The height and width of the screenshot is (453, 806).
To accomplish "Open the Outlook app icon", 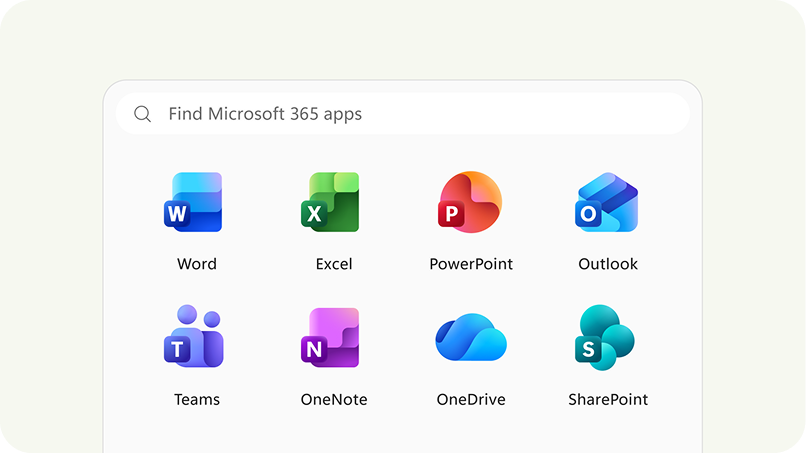I will click(x=607, y=202).
